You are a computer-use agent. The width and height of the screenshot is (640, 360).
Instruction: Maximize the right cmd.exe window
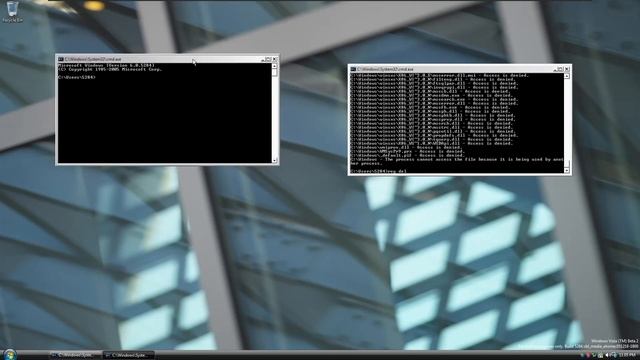[561, 69]
